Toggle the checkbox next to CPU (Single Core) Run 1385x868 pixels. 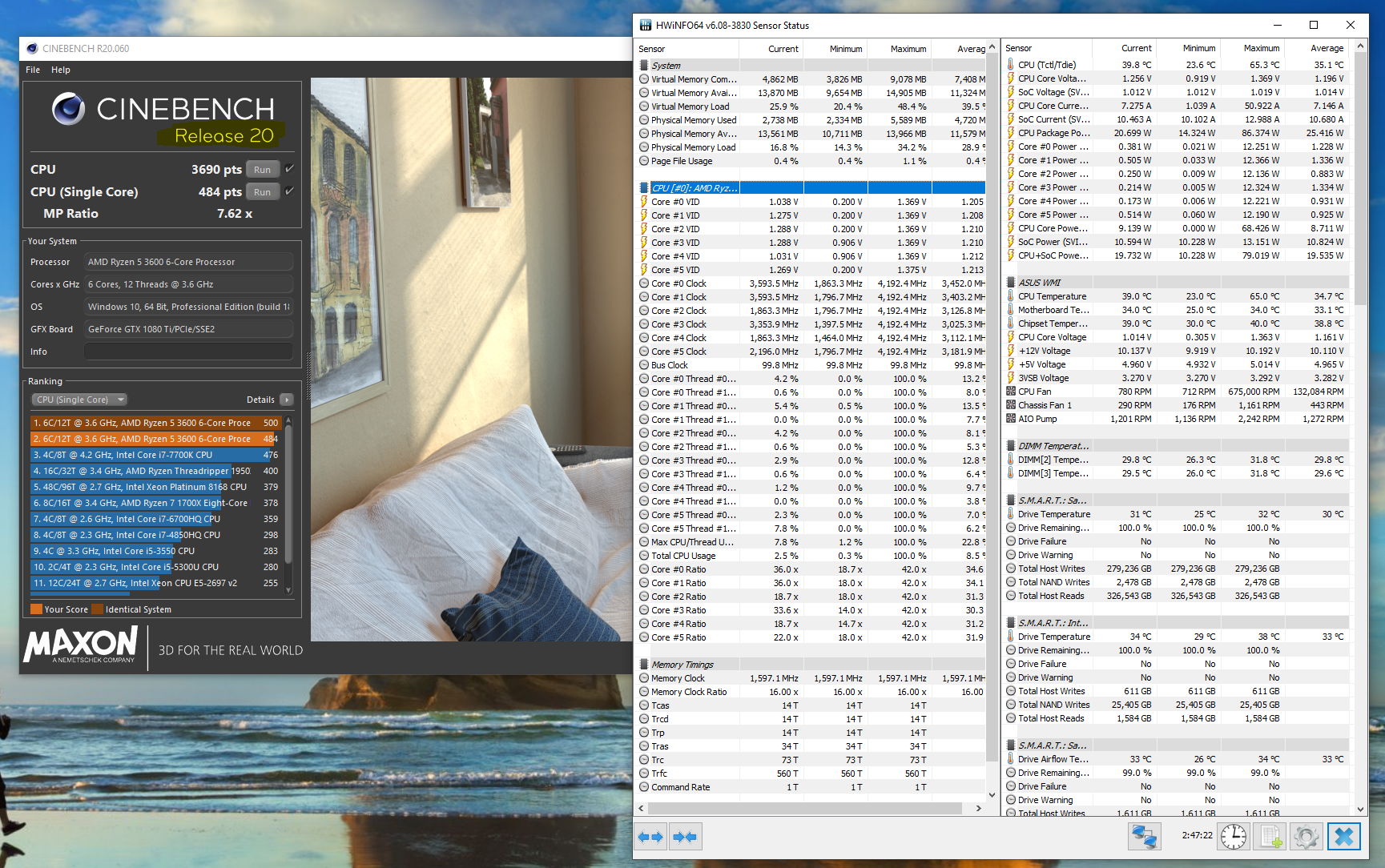[289, 191]
